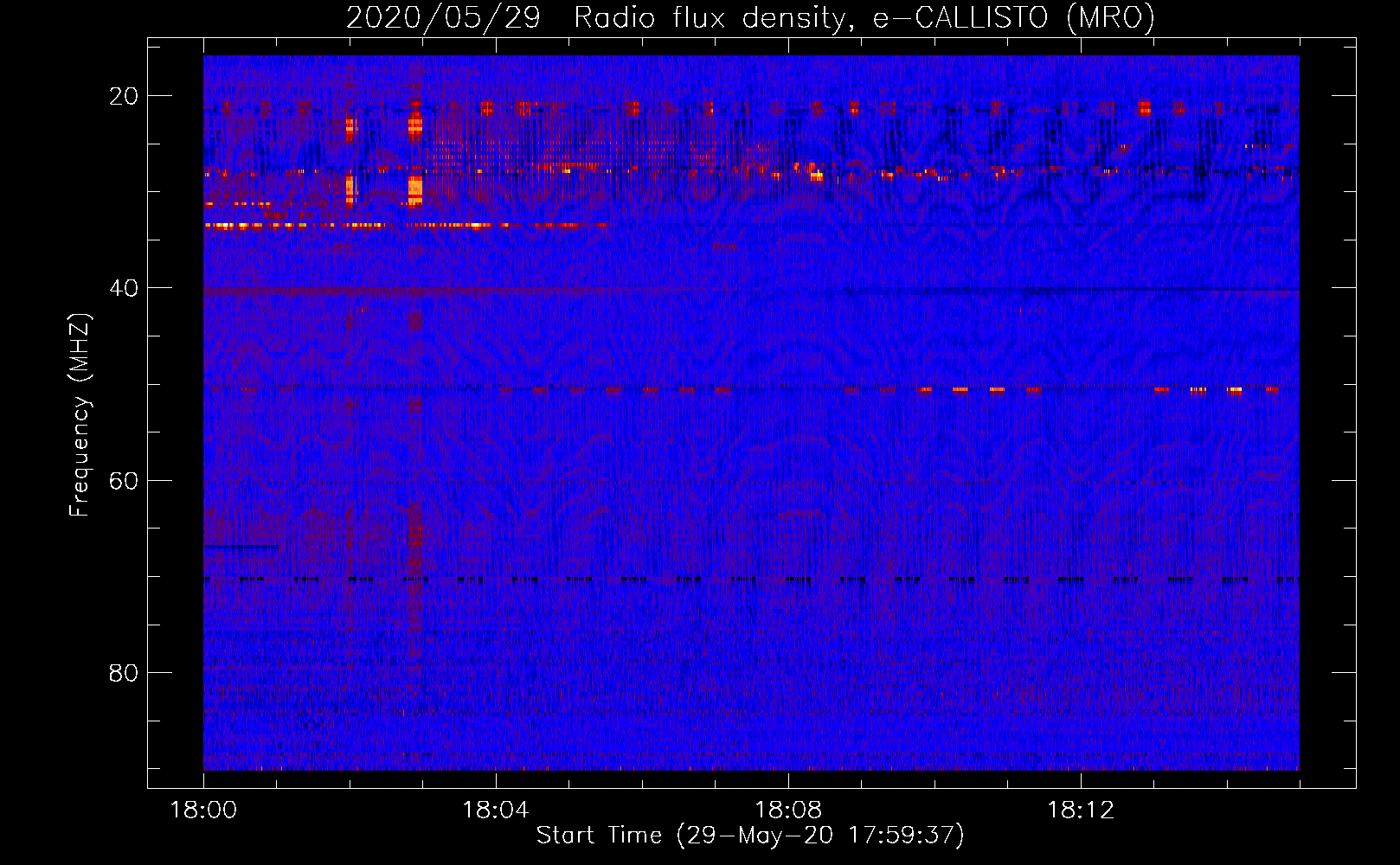Click the plot title 'Radio flux density, e-CALLISTO (MRO)'
Viewport: 1400px width, 865px height.
click(x=864, y=17)
